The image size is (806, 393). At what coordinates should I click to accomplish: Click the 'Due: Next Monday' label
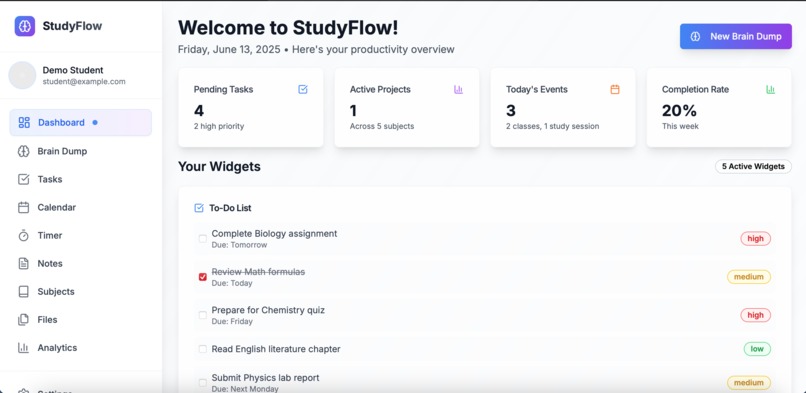point(245,389)
